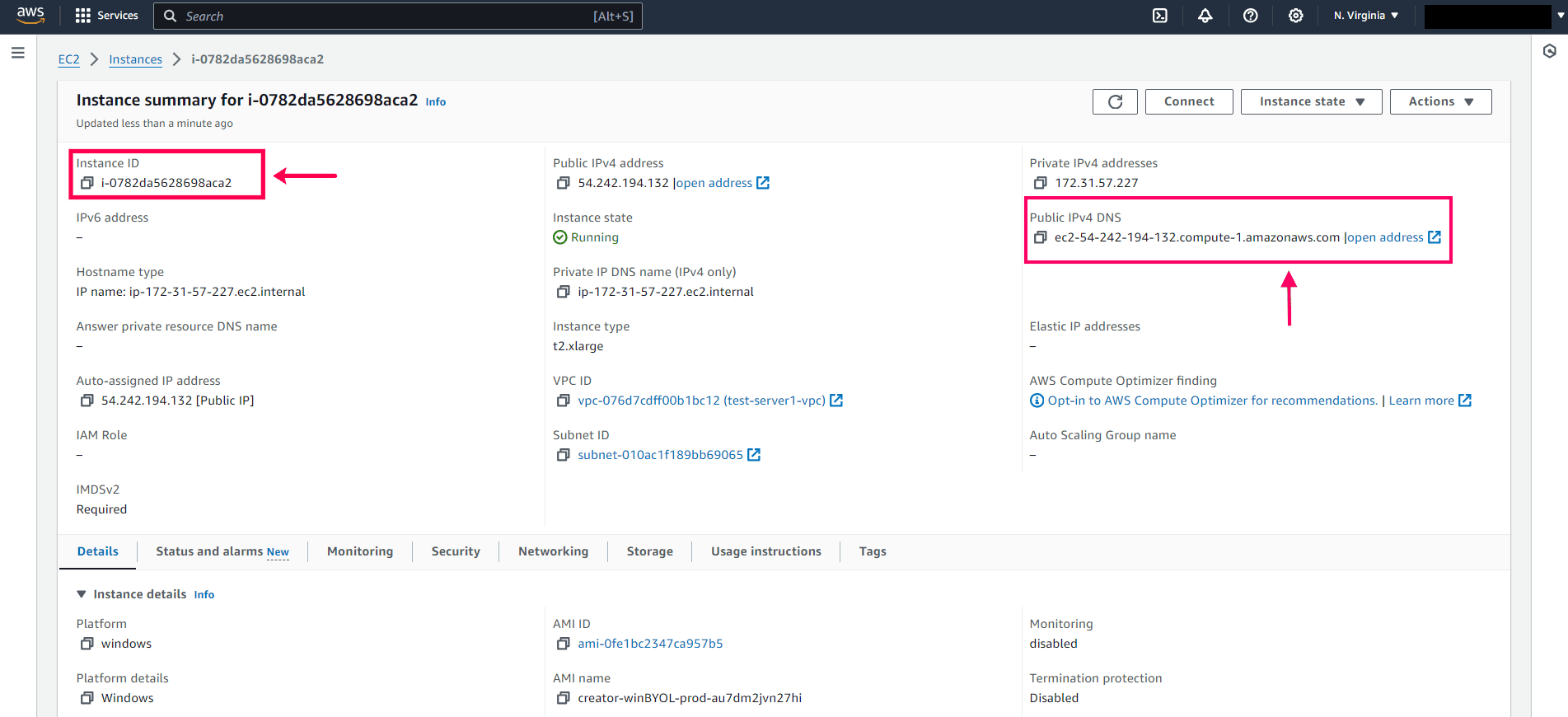
Task: Click the refresh instance summary button
Action: point(1115,101)
